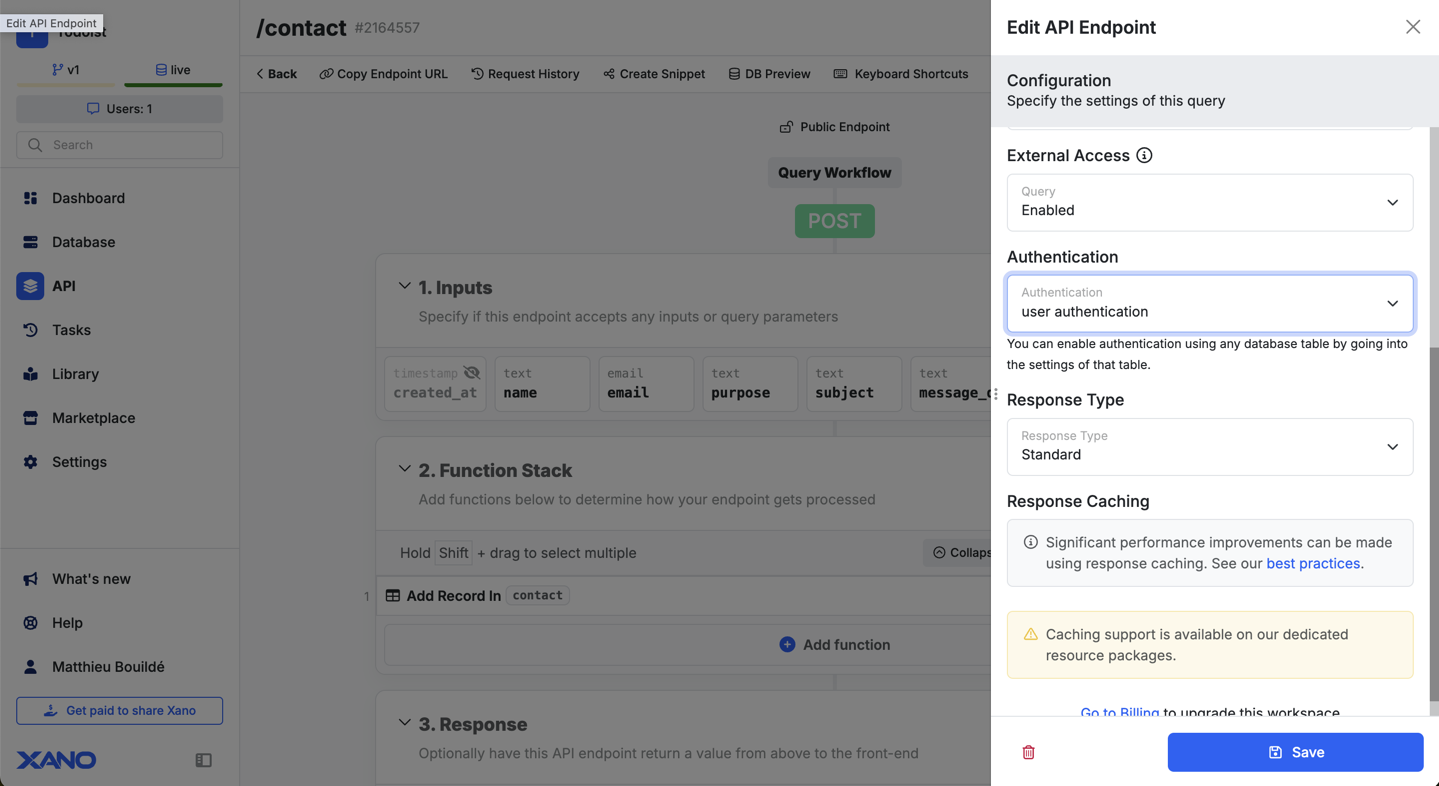Switch to the v1 branch
This screenshot has width=1439, height=786.
[66, 70]
